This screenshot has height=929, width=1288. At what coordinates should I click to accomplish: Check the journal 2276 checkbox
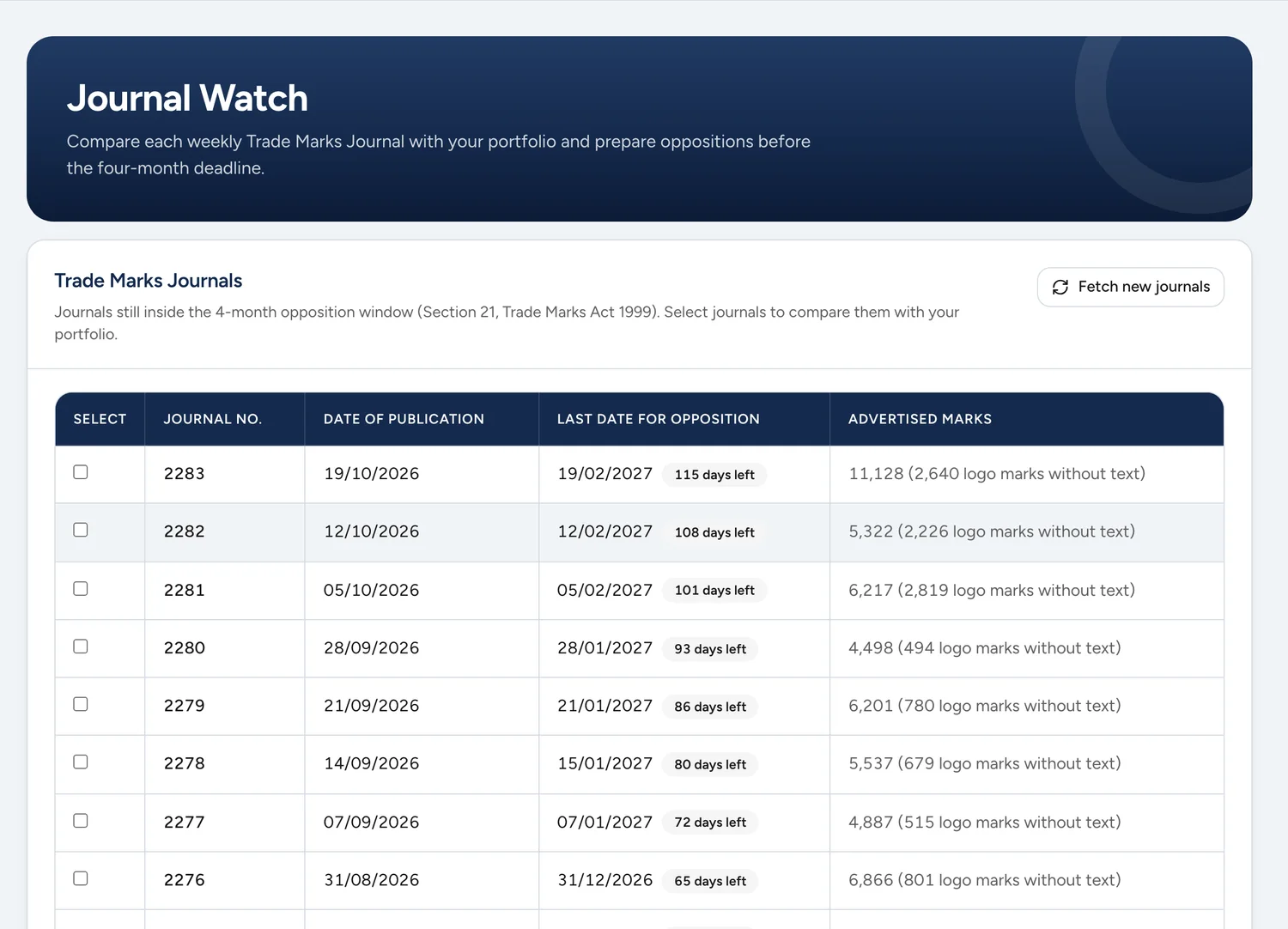[x=81, y=878]
